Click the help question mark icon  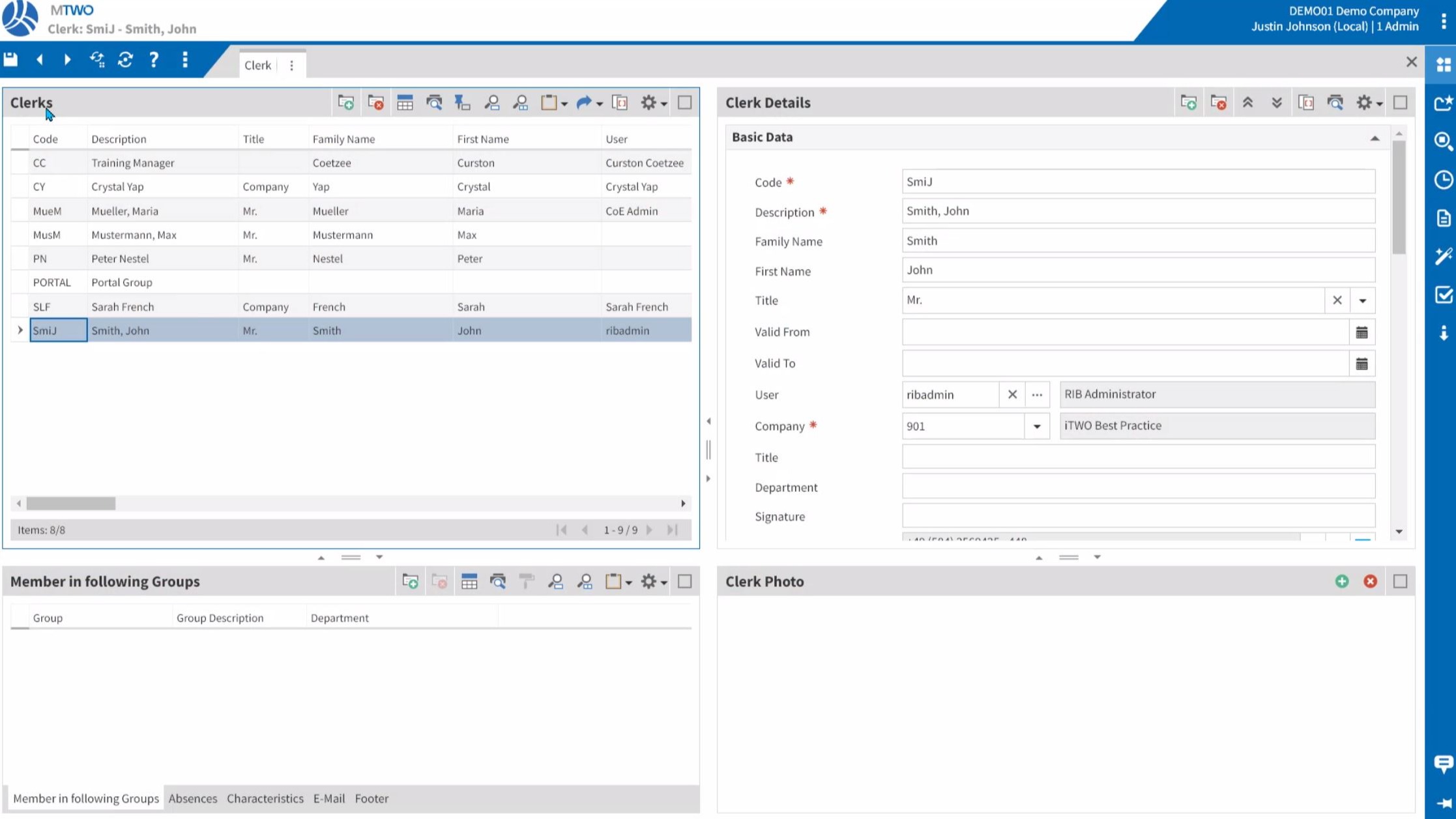[x=154, y=60]
